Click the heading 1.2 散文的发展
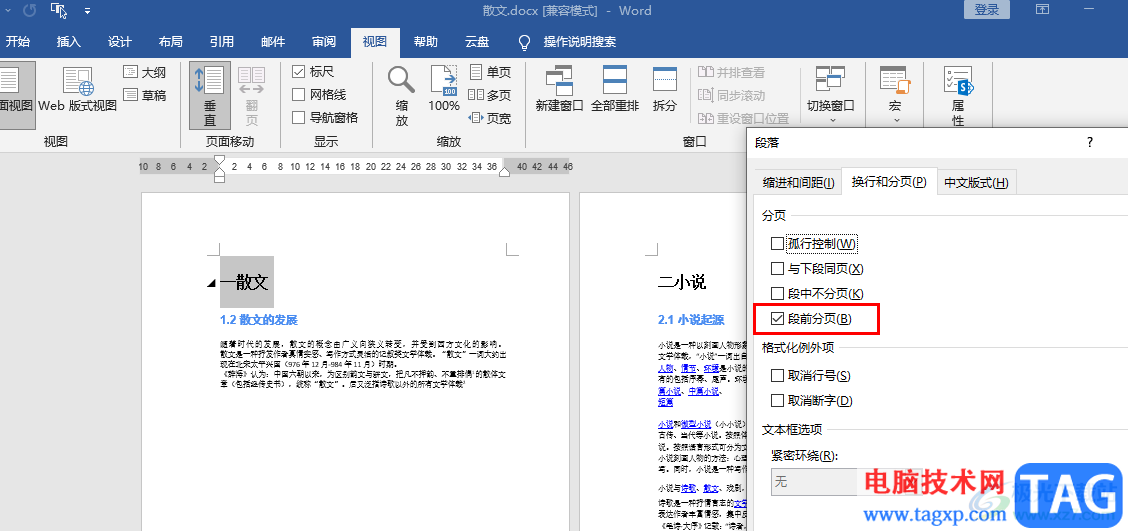Screen dimensions: 1128x531 coord(258,319)
